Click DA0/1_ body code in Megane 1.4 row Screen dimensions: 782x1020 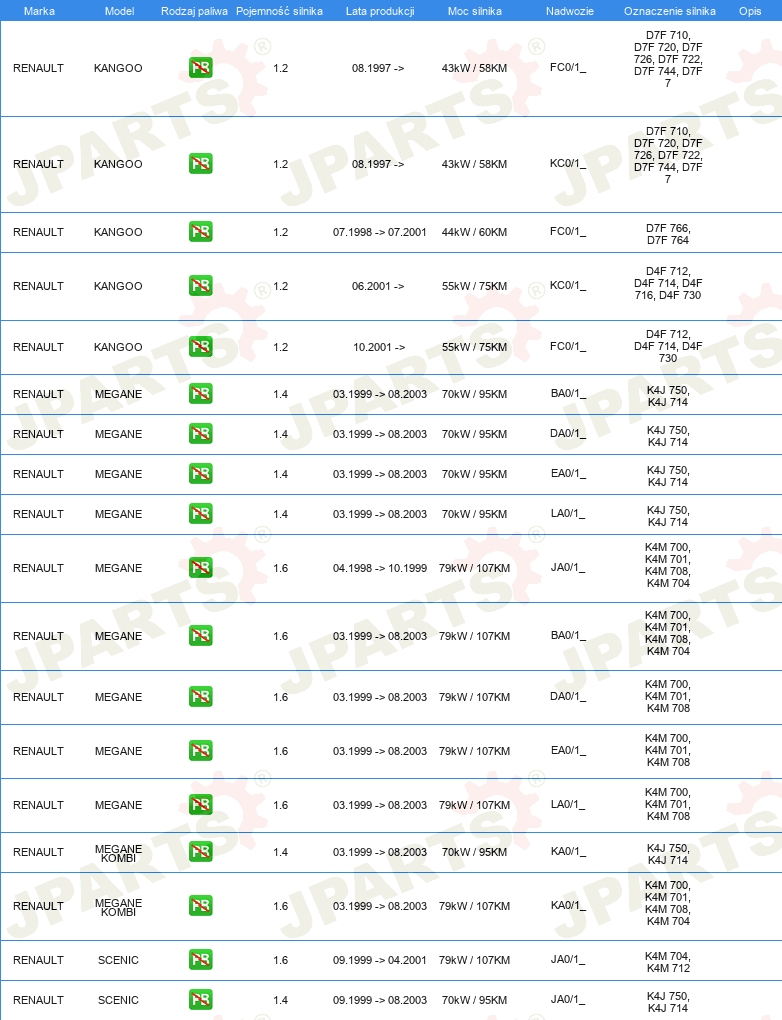point(568,434)
